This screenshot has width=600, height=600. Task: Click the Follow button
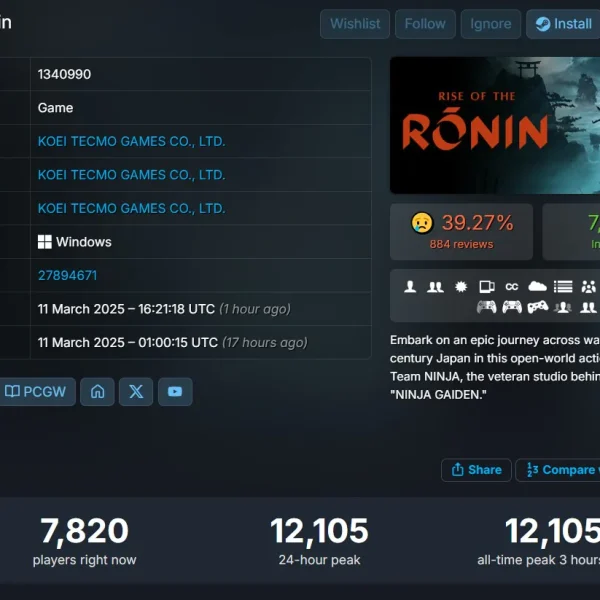coord(425,24)
